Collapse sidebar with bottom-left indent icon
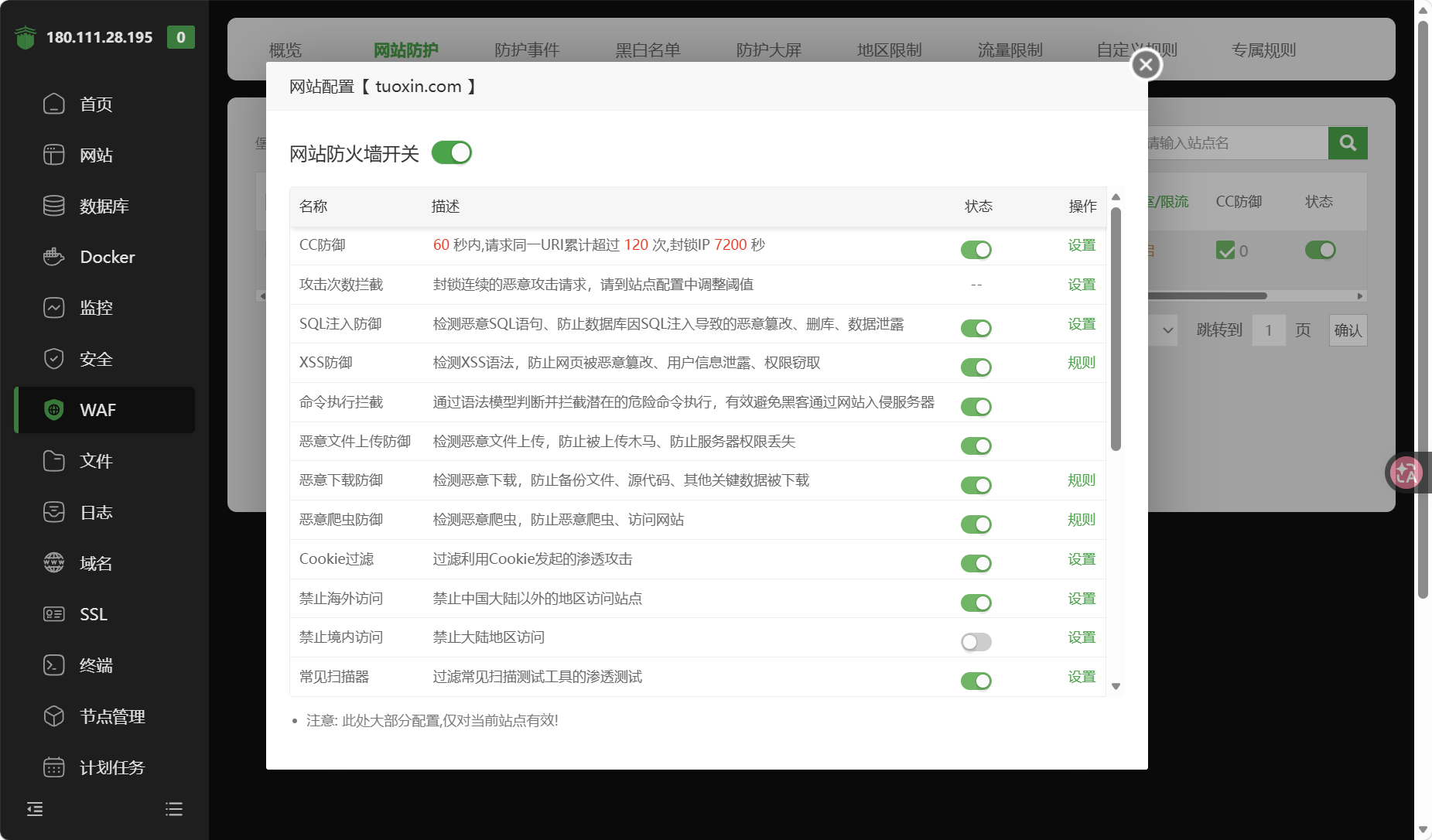Viewport: 1432px width, 840px height. coord(35,809)
